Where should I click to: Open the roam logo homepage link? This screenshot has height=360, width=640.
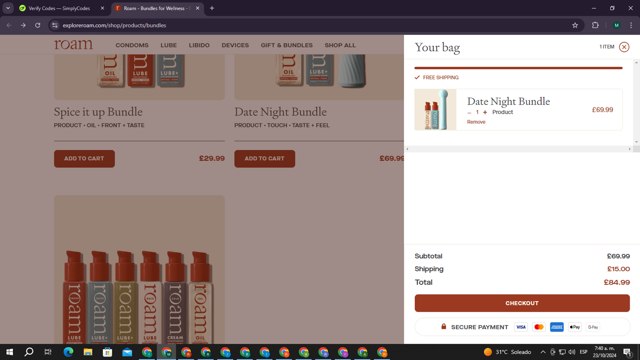click(x=73, y=44)
